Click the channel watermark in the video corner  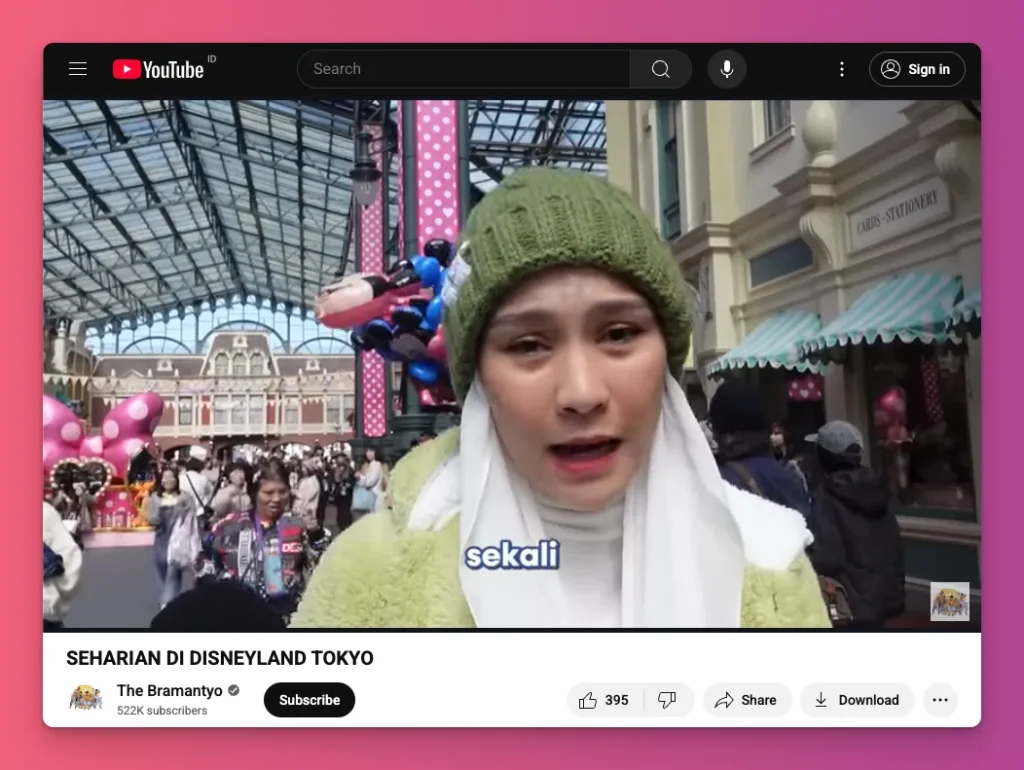coord(950,601)
